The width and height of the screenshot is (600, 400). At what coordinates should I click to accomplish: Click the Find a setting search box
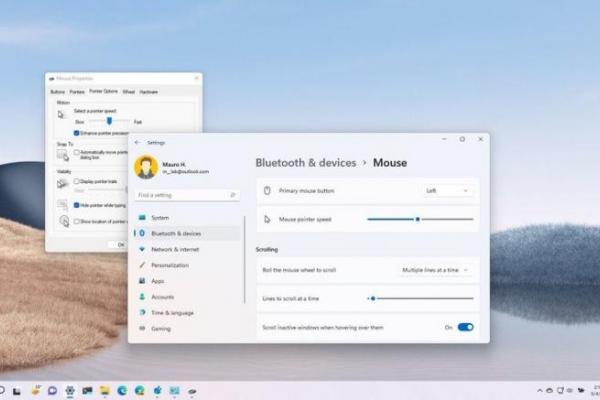(x=187, y=195)
